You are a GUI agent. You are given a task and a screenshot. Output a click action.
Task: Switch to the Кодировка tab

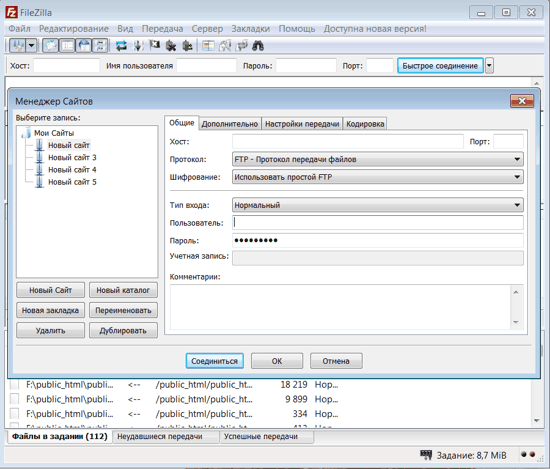coord(365,124)
